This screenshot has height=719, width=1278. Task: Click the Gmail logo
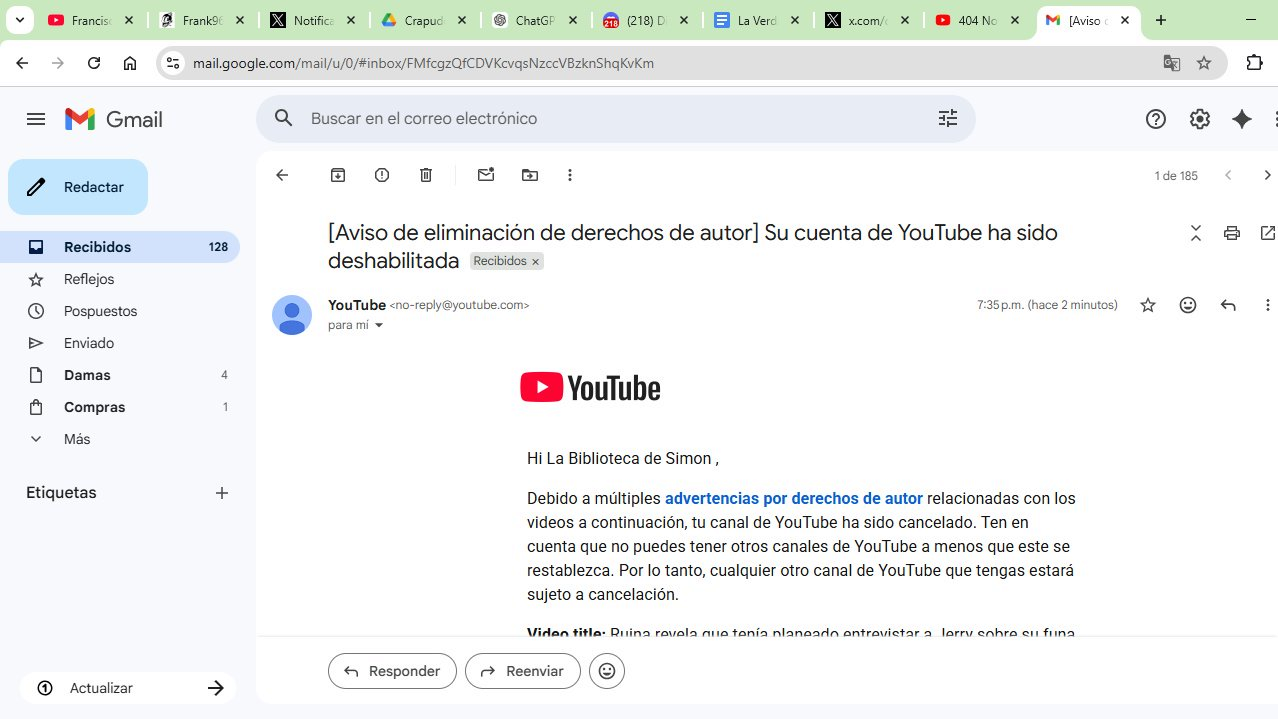click(x=114, y=119)
